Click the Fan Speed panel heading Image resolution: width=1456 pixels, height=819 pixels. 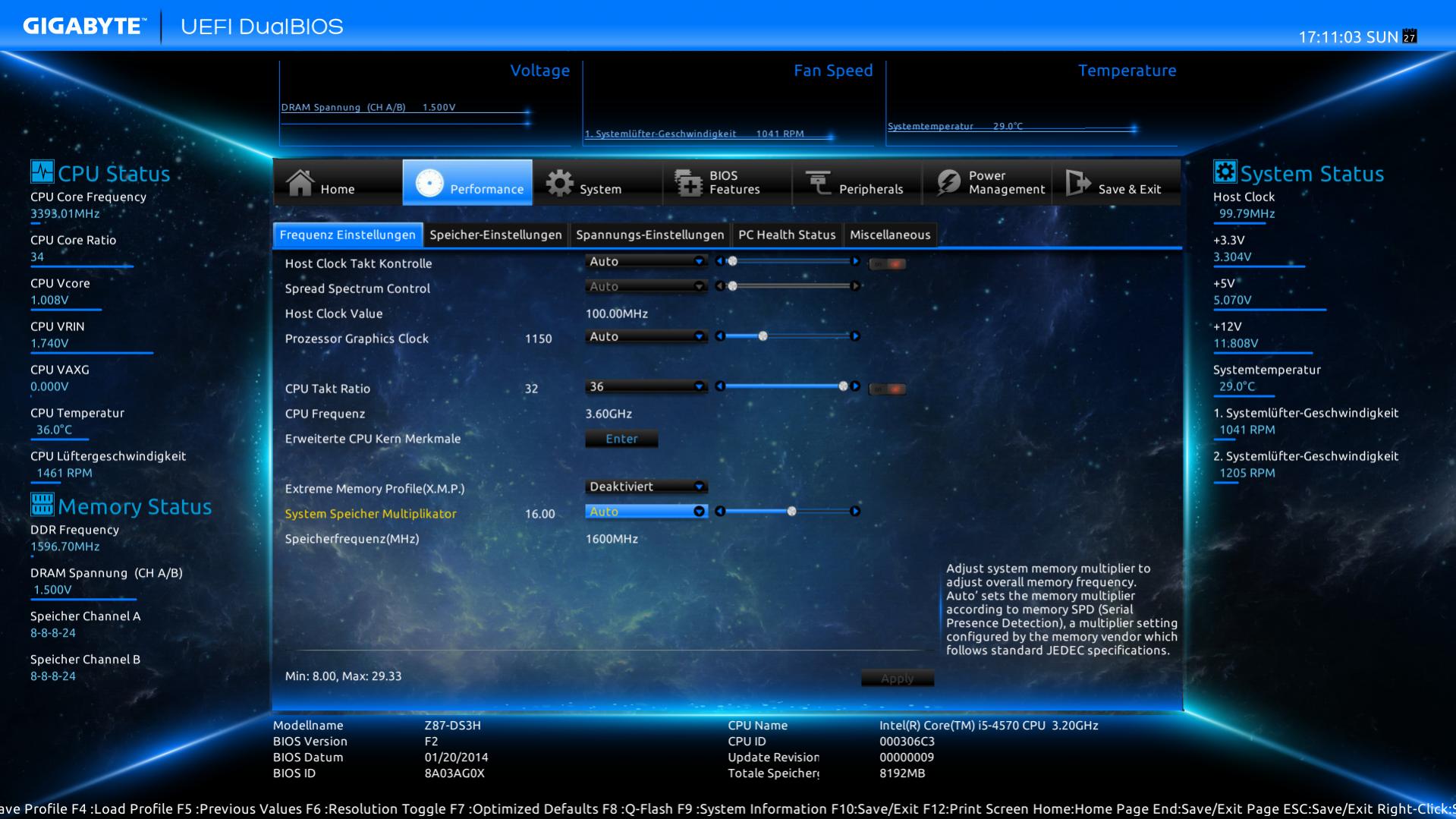tap(833, 71)
